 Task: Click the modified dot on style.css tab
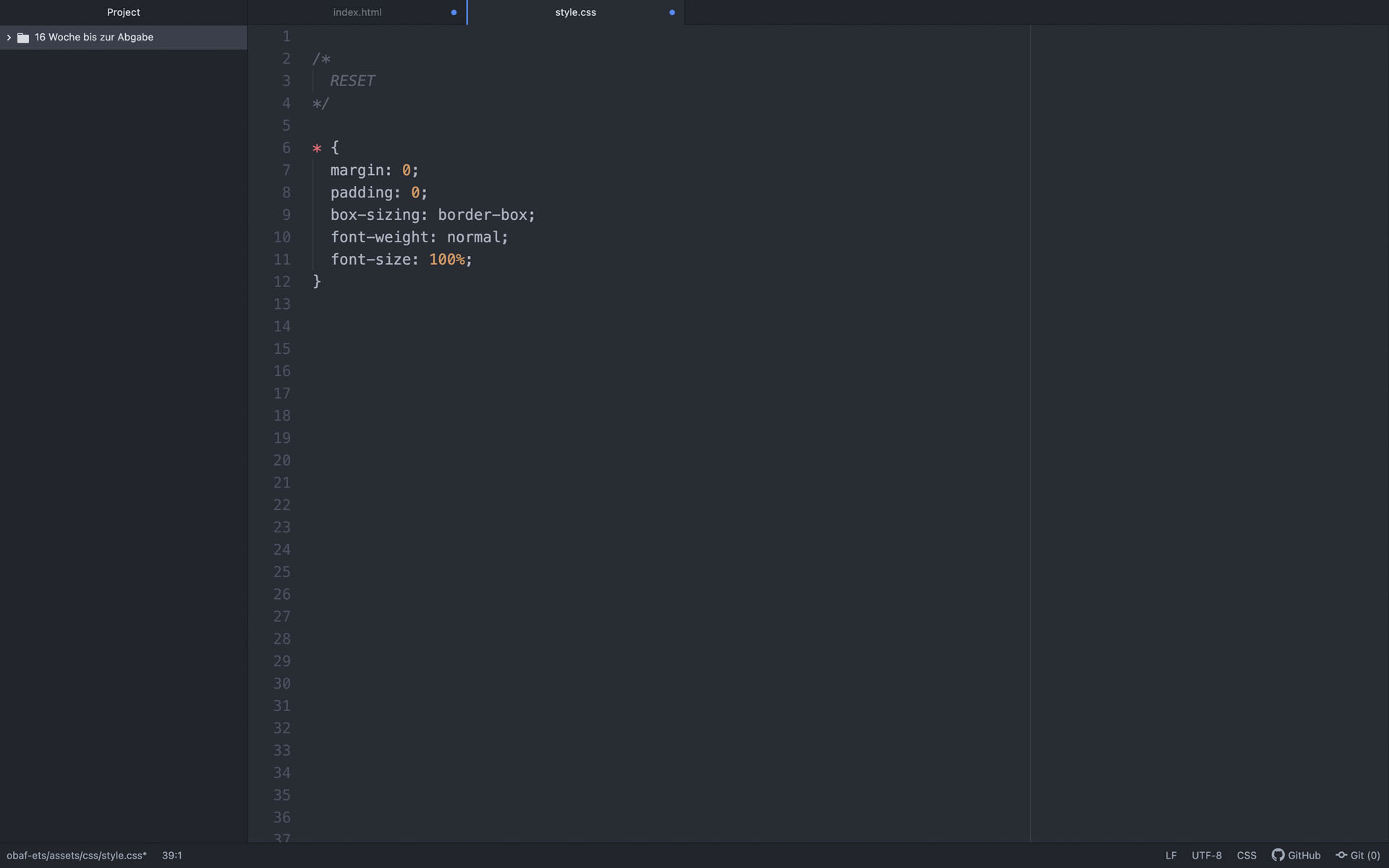coord(672,12)
